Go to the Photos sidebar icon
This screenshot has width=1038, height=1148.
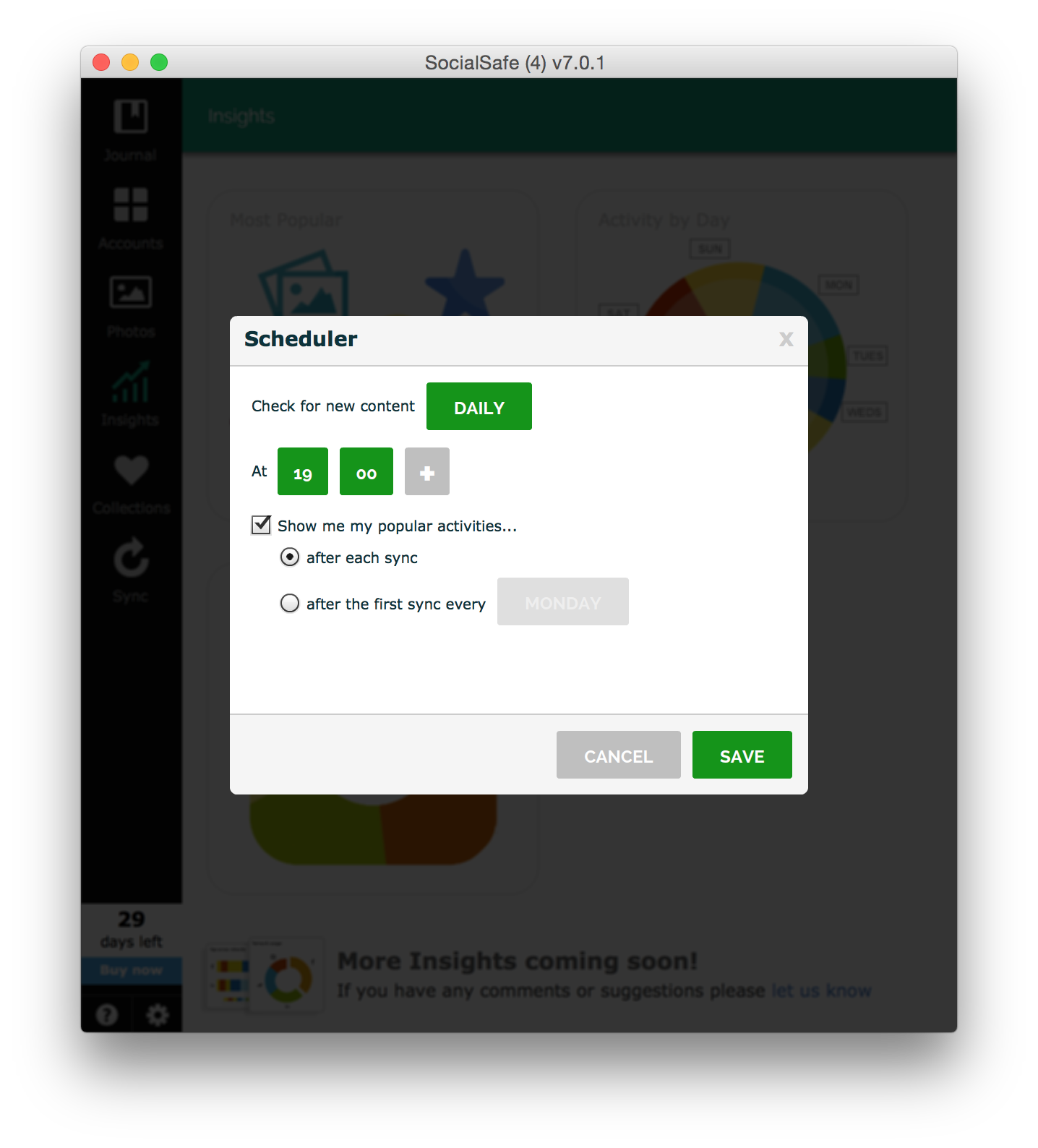click(x=131, y=293)
